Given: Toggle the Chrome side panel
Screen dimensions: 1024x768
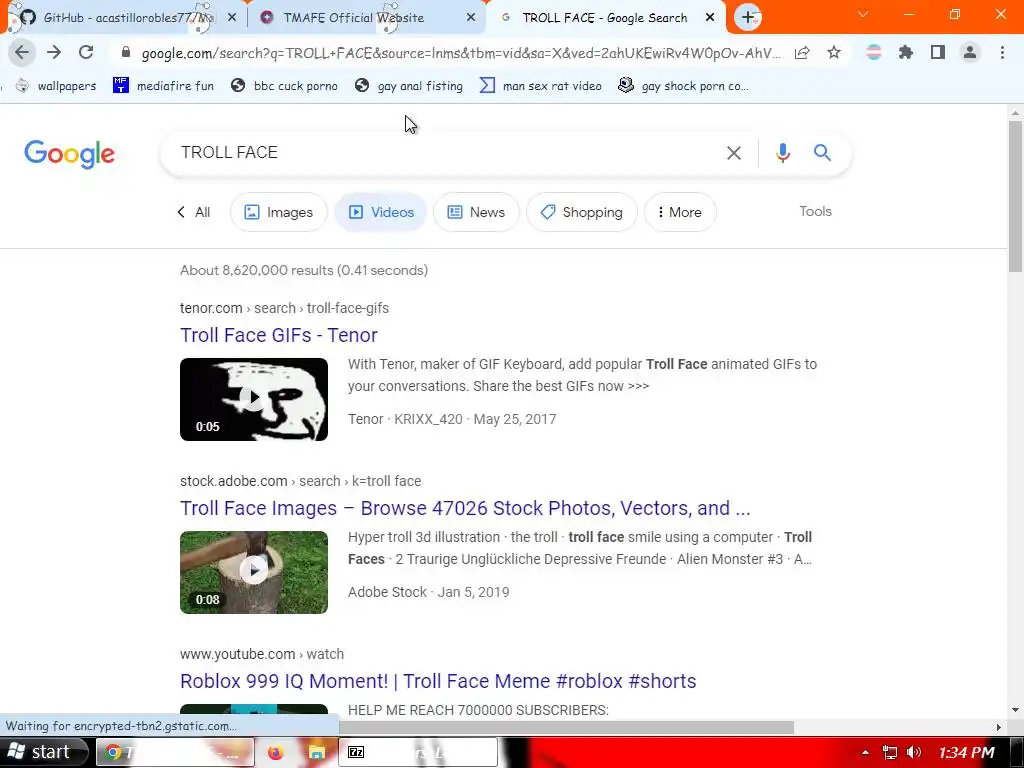Looking at the screenshot, I should [938, 52].
